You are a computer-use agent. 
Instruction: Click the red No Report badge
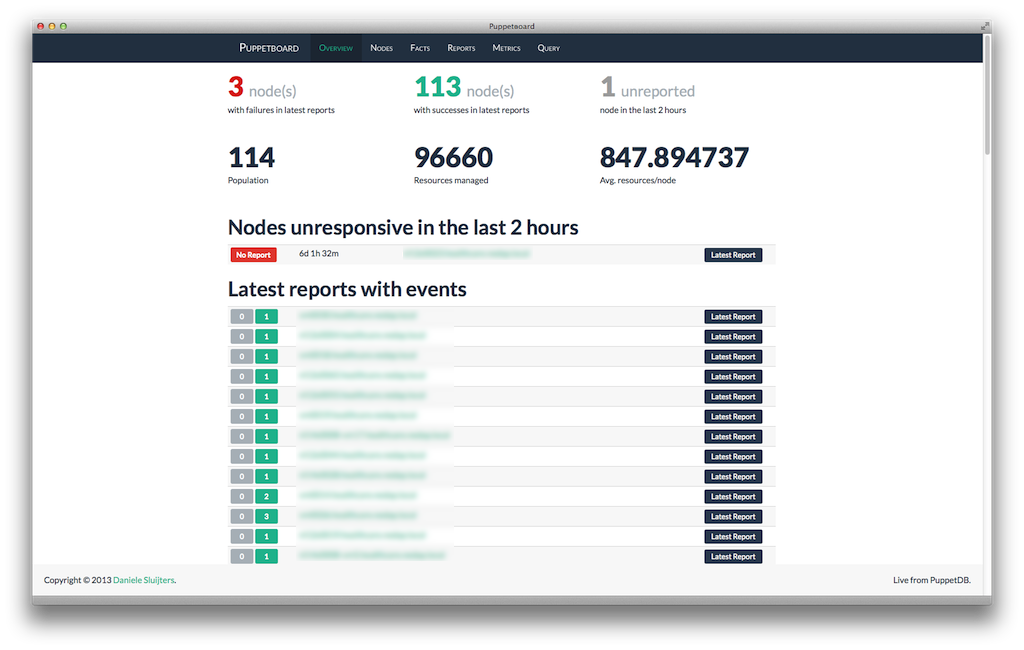253,255
